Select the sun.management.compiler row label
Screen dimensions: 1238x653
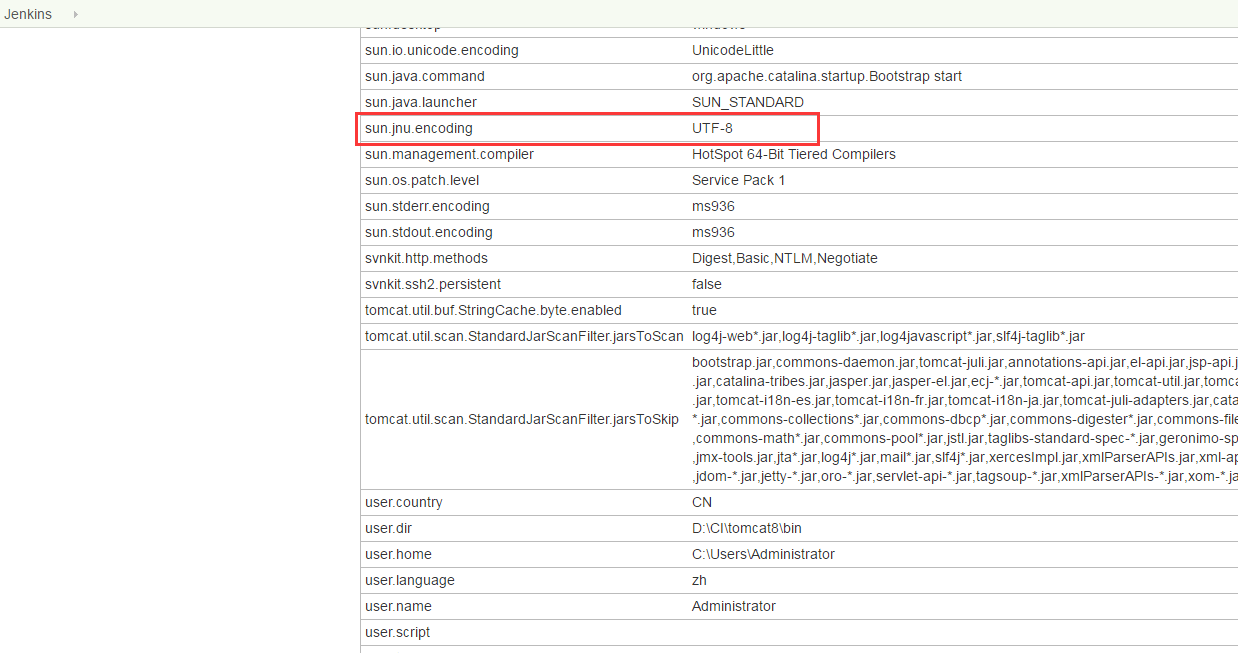pyautogui.click(x=449, y=154)
